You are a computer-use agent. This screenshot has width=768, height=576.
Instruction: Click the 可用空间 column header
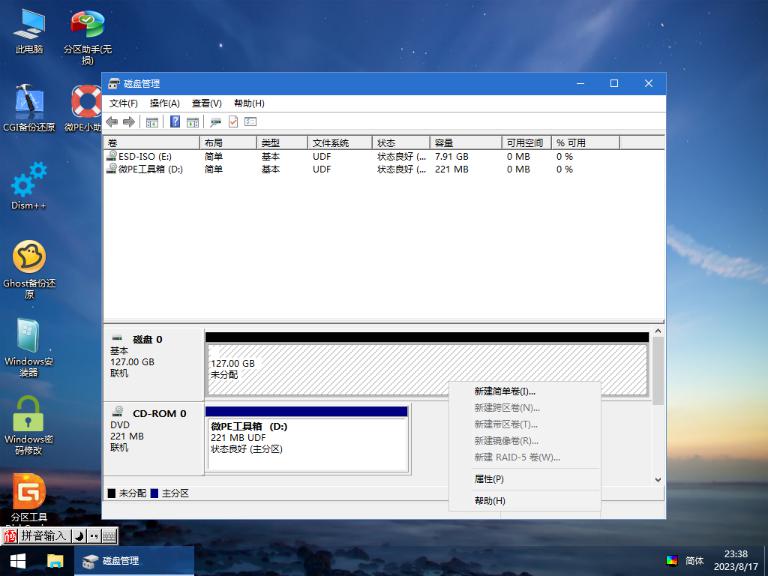tap(527, 143)
